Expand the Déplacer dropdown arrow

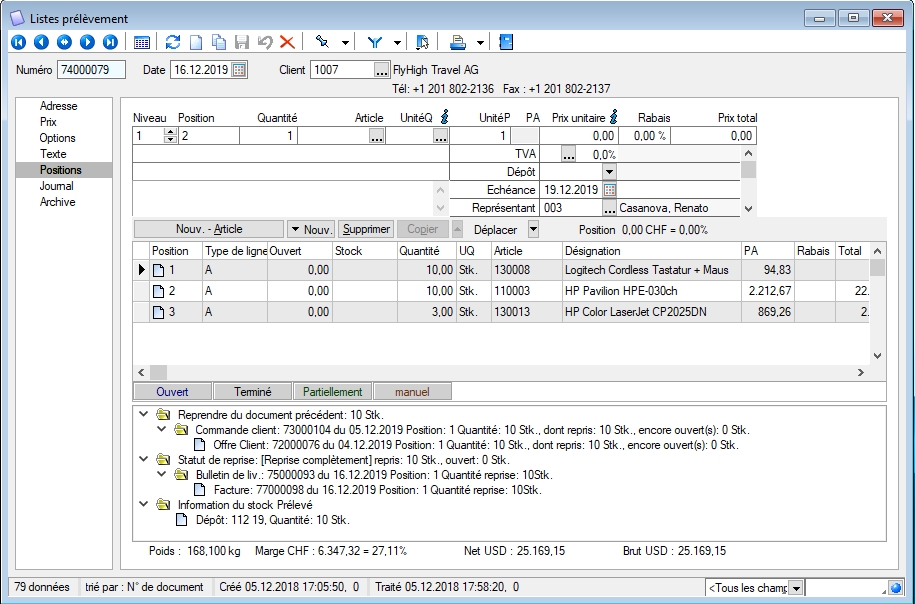pyautogui.click(x=531, y=229)
